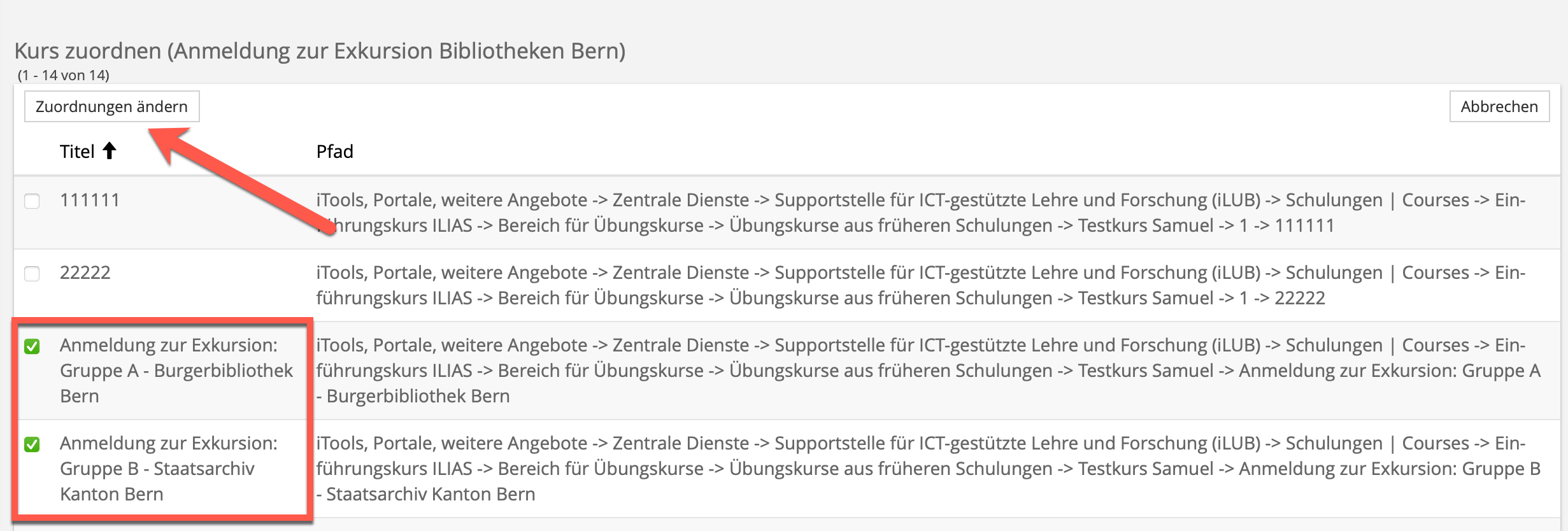Click the Pfad column header
This screenshot has width=1568, height=531.
click(x=334, y=152)
